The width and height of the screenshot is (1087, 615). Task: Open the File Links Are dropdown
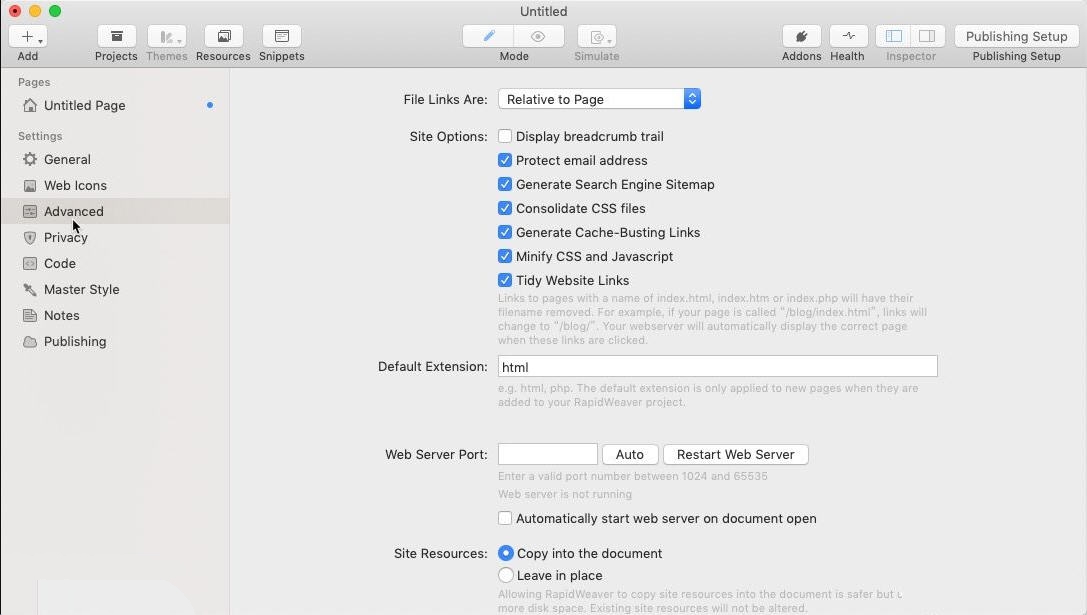[600, 99]
